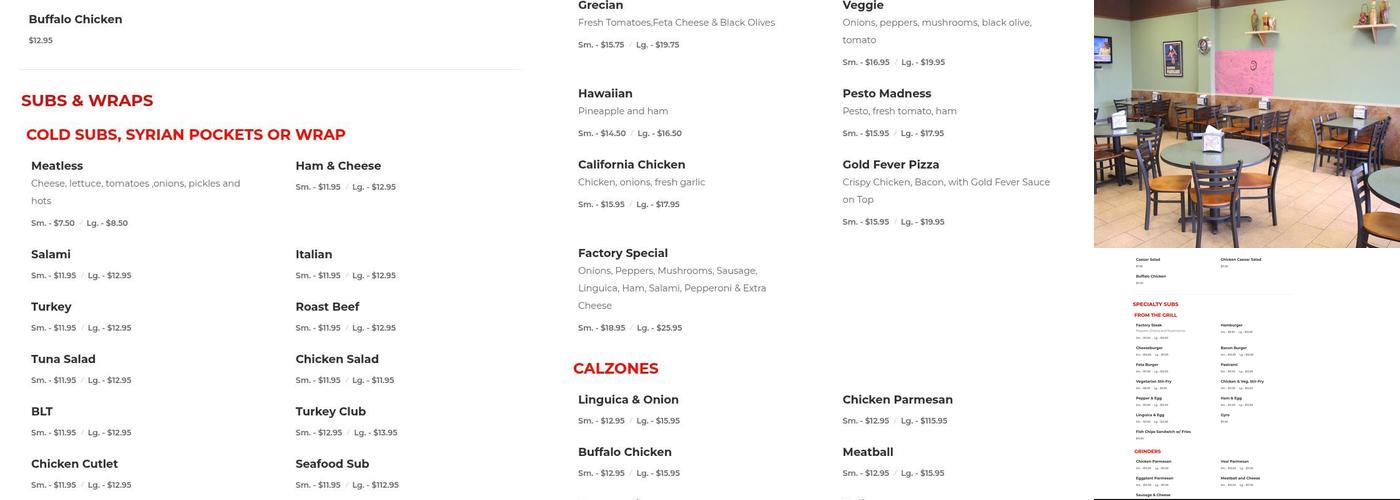Select the Tuna Salad sub
The width and height of the screenshot is (1400, 500).
63,360
